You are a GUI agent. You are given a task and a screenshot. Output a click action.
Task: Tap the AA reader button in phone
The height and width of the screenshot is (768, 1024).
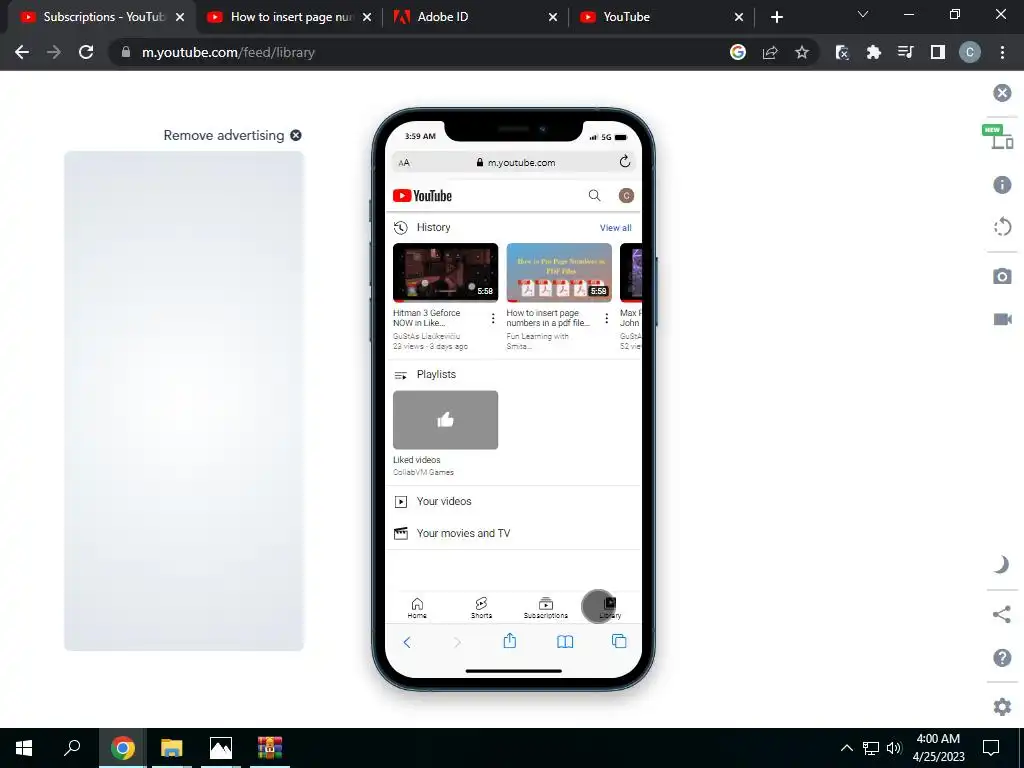[x=404, y=163]
